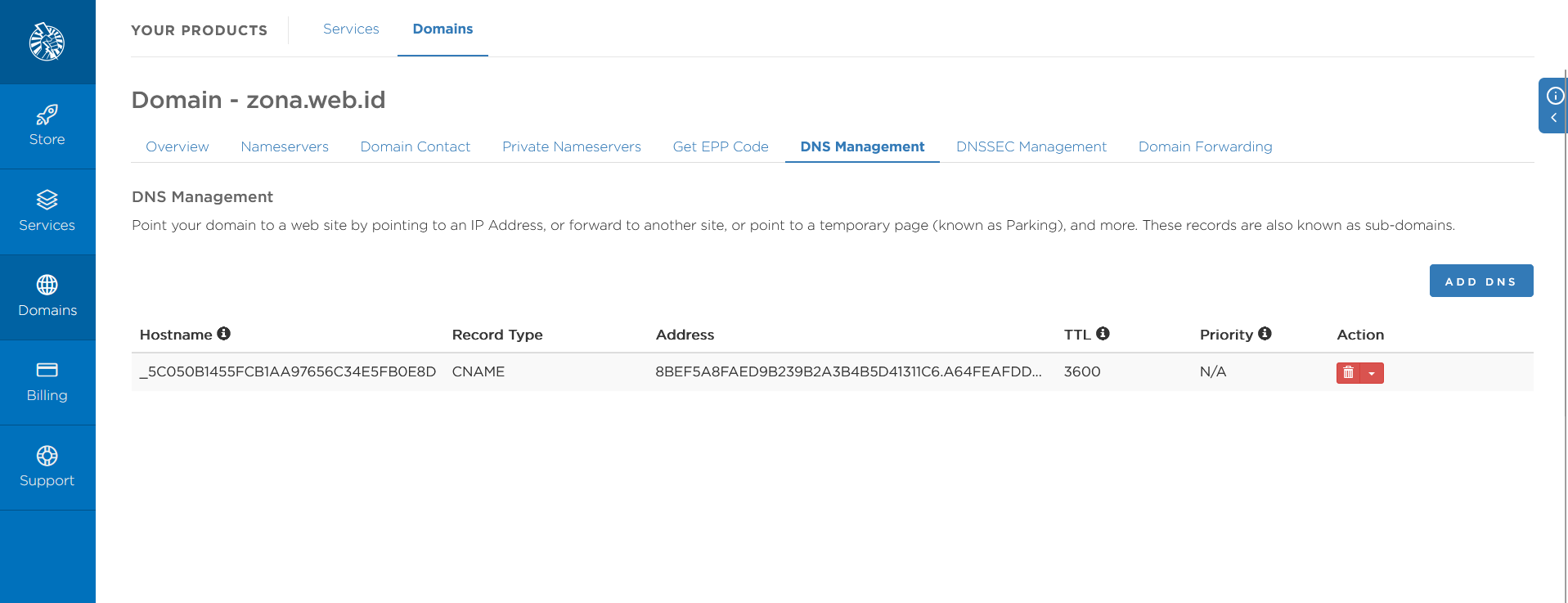Delete the CNAME record with trash icon
Screen dimensions: 1568x603
point(1348,373)
